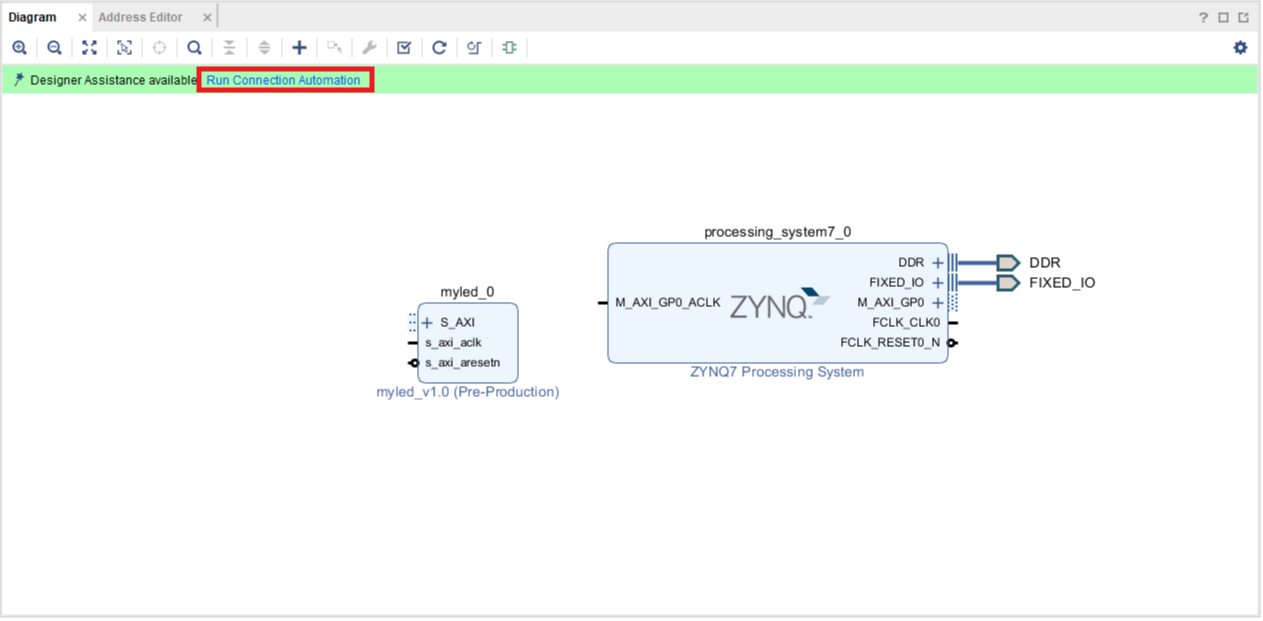This screenshot has height=621, width=1263.
Task: Switch to the Address Editor tab
Action: coord(140,17)
